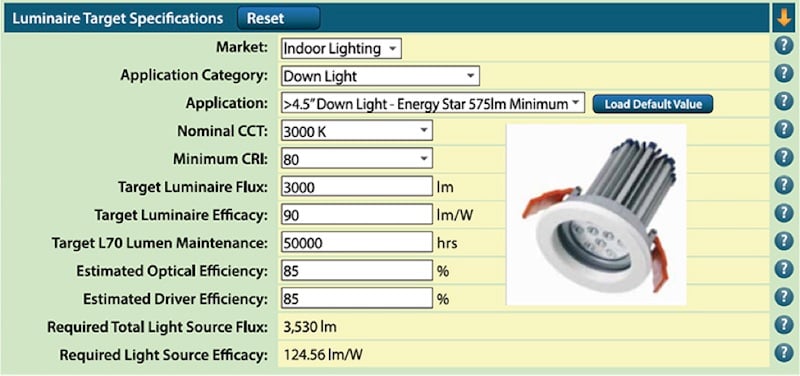800x376 pixels.
Task: Click help icon beside Load Default Value row
Action: click(x=784, y=102)
